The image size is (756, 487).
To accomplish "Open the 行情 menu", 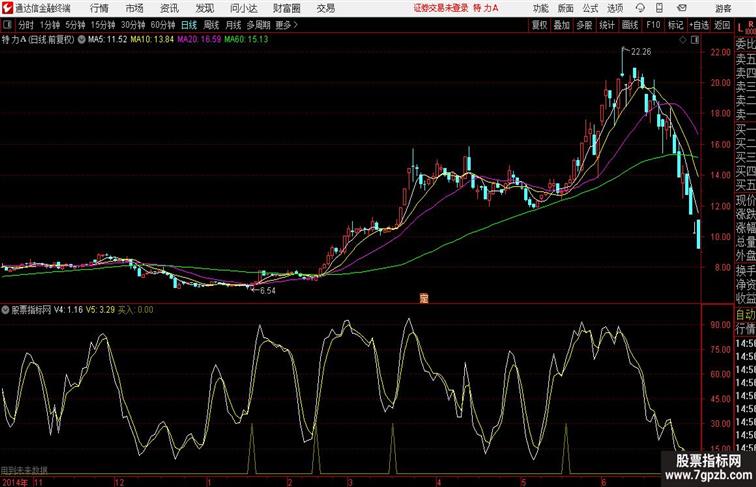I will [x=99, y=8].
